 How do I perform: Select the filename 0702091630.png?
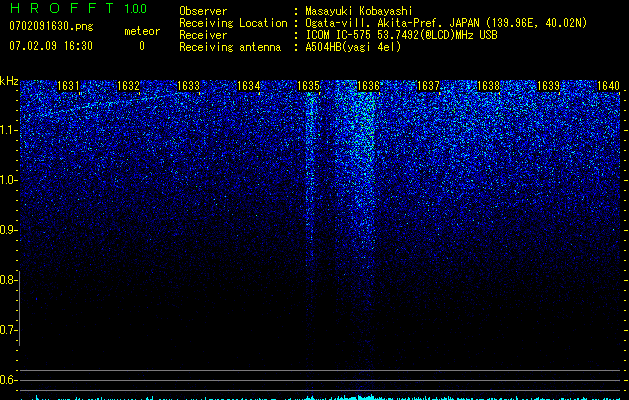coord(51,27)
